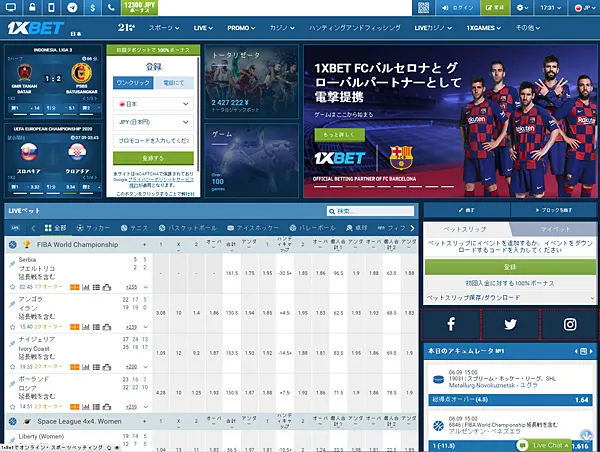Screen dimensions: 600x452
Task: Open the JPY currency dropdown
Action: click(x=153, y=122)
